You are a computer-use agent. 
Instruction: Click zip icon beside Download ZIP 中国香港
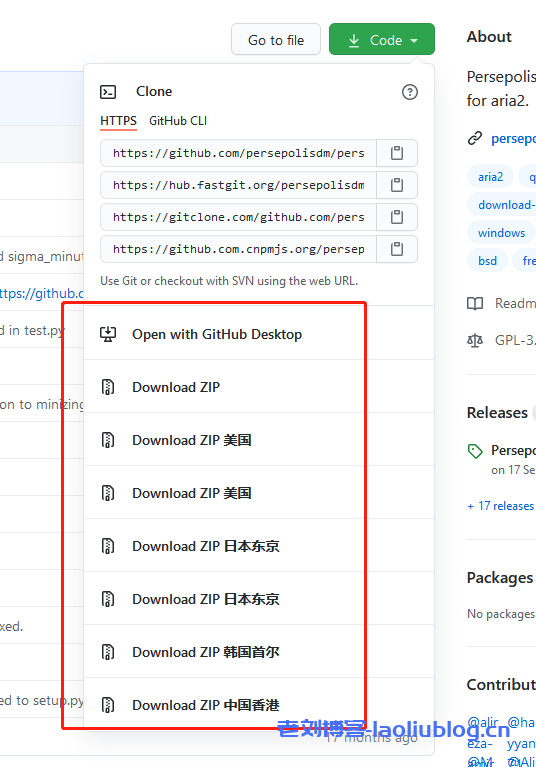108,705
